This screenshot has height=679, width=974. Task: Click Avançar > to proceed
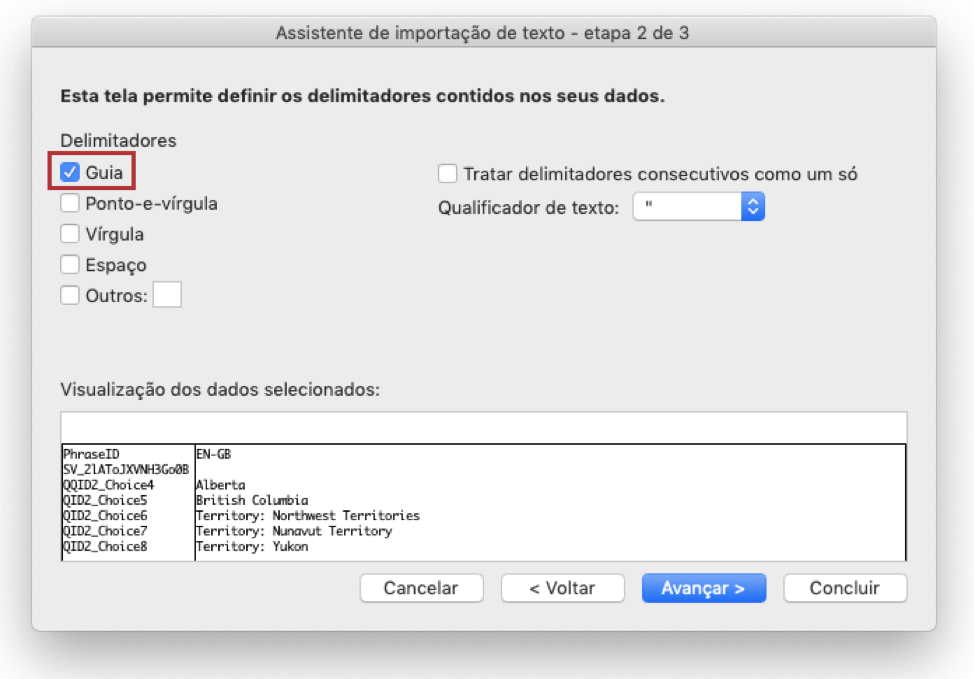pos(703,588)
